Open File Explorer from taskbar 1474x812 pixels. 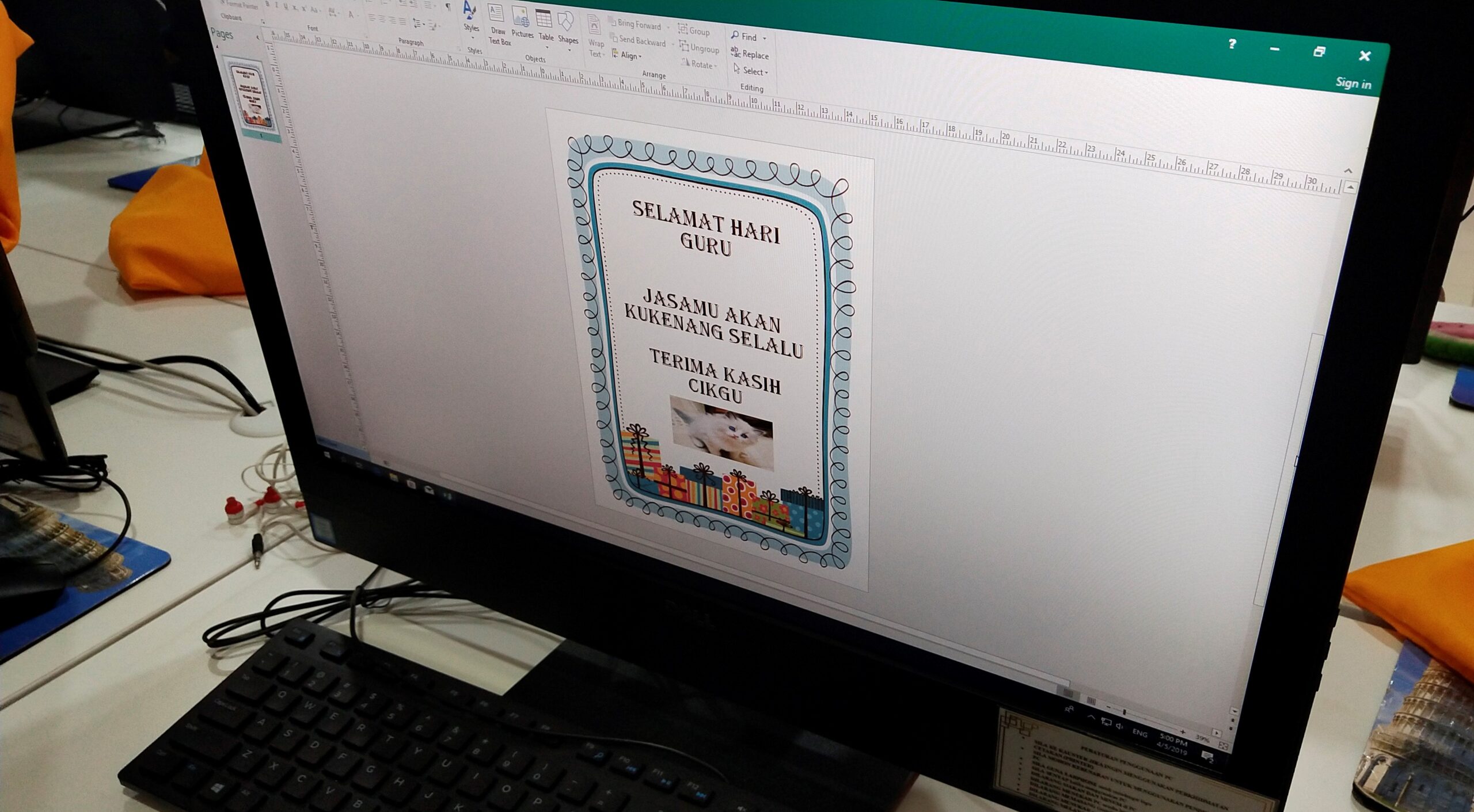[393, 477]
